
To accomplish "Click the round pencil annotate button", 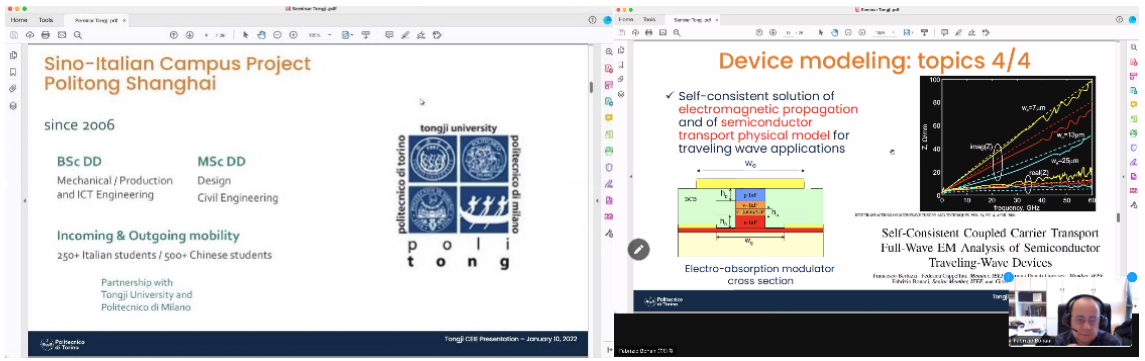I will click(x=637, y=249).
